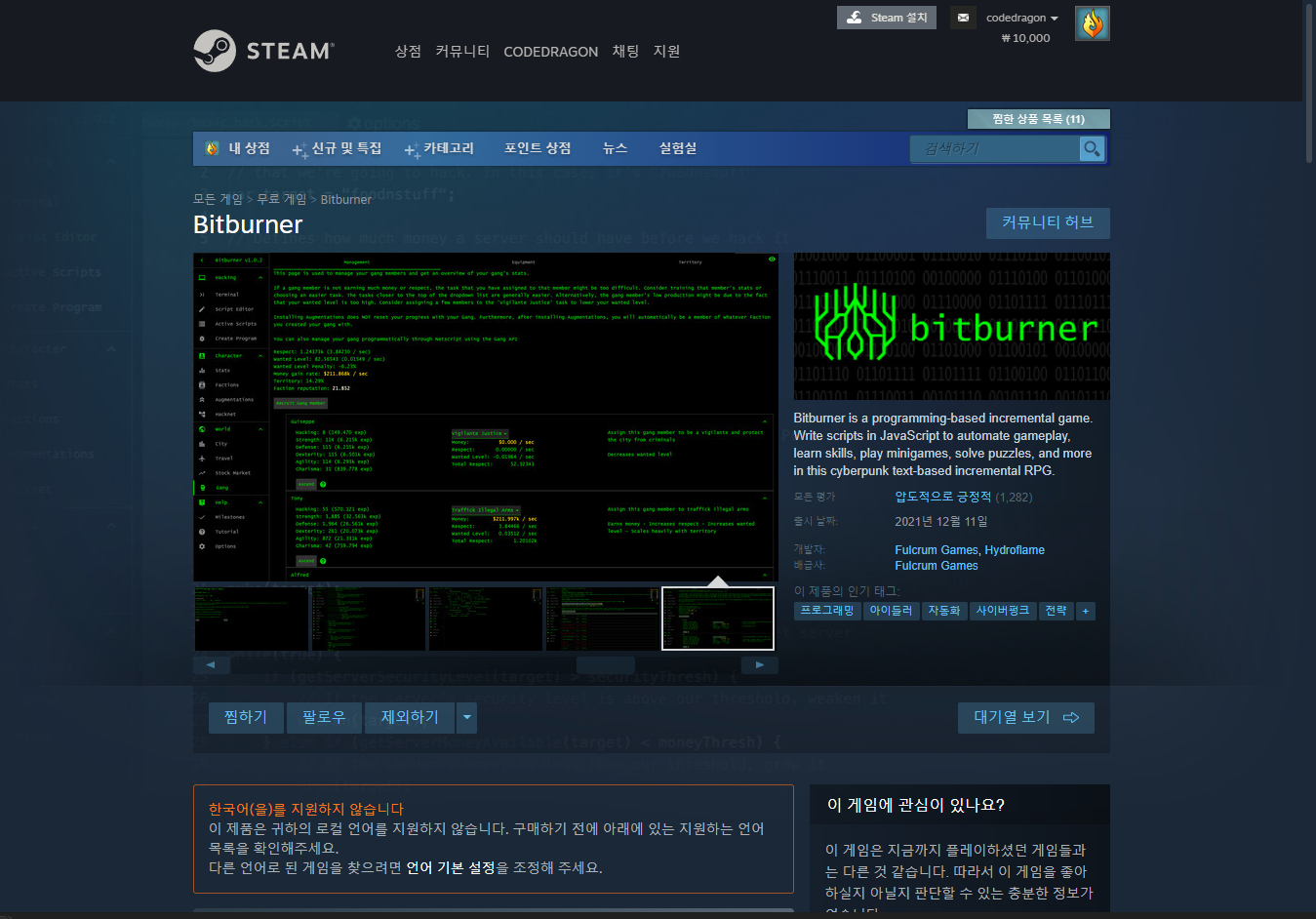The height and width of the screenshot is (919, 1316).
Task: Click the Fulcrum Games publisher link
Action: click(x=936, y=566)
